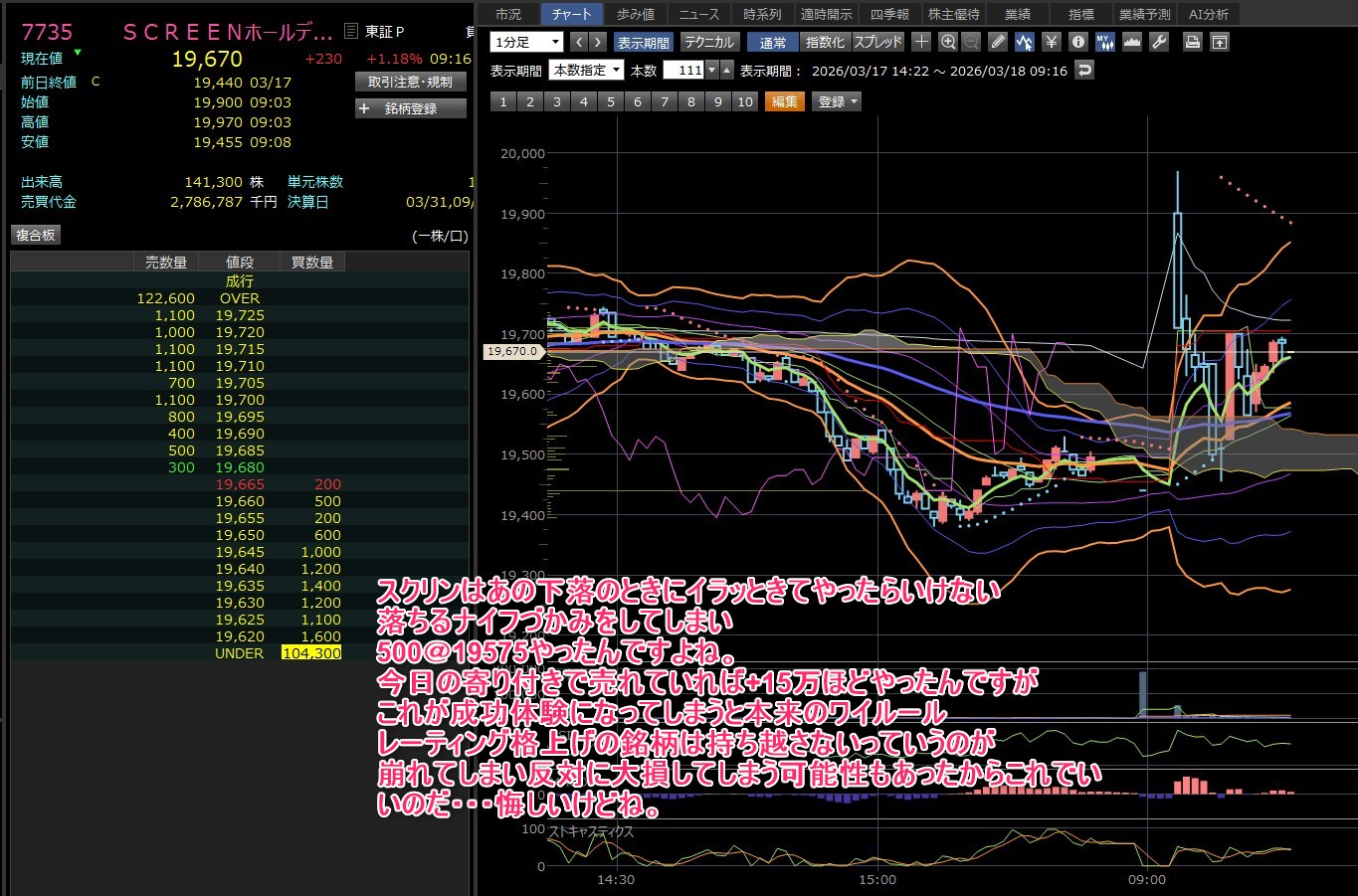Open the 四季報 tab

pyautogui.click(x=889, y=14)
